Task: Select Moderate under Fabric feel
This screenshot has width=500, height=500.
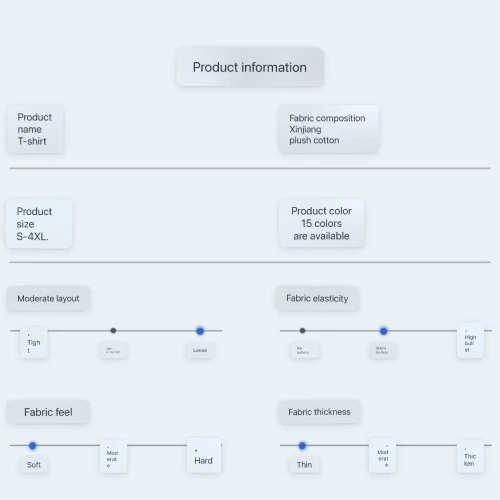Action: 113,457
